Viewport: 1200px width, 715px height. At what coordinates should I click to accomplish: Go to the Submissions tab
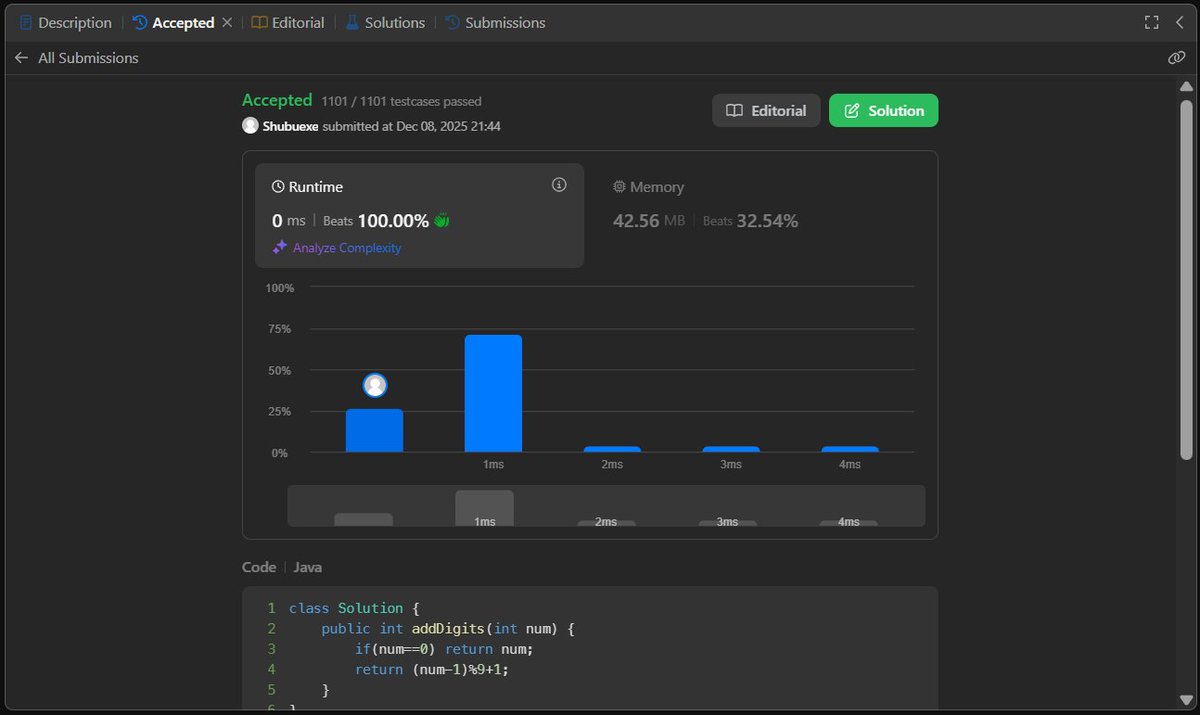click(x=495, y=22)
